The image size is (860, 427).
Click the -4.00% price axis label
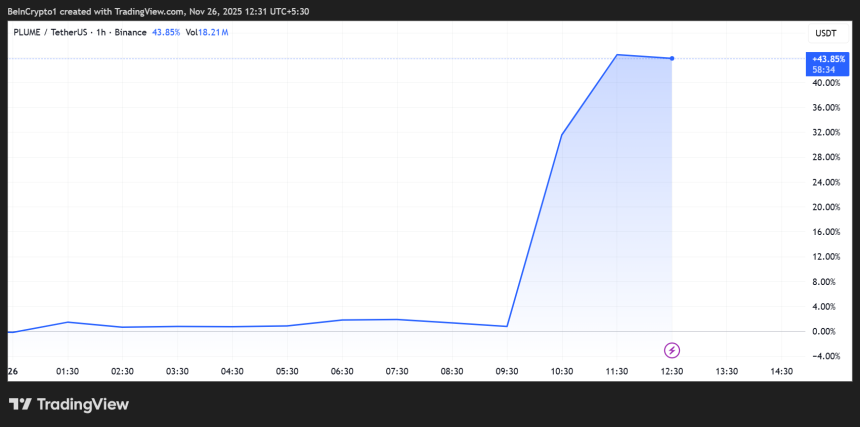click(826, 356)
